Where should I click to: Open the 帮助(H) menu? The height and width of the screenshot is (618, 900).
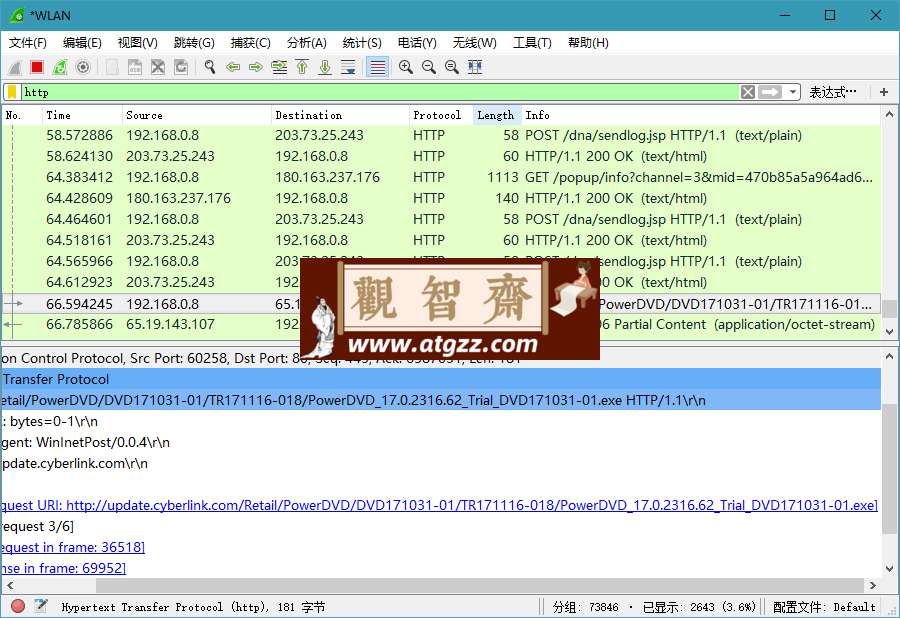pos(588,43)
